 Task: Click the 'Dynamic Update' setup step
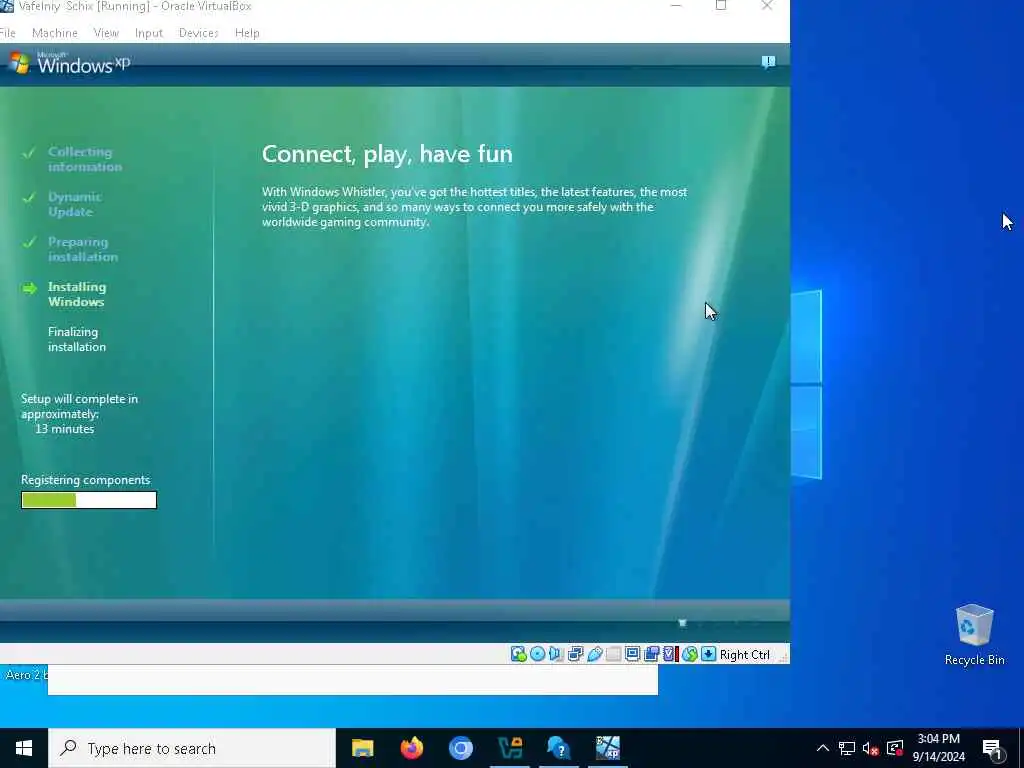74,204
